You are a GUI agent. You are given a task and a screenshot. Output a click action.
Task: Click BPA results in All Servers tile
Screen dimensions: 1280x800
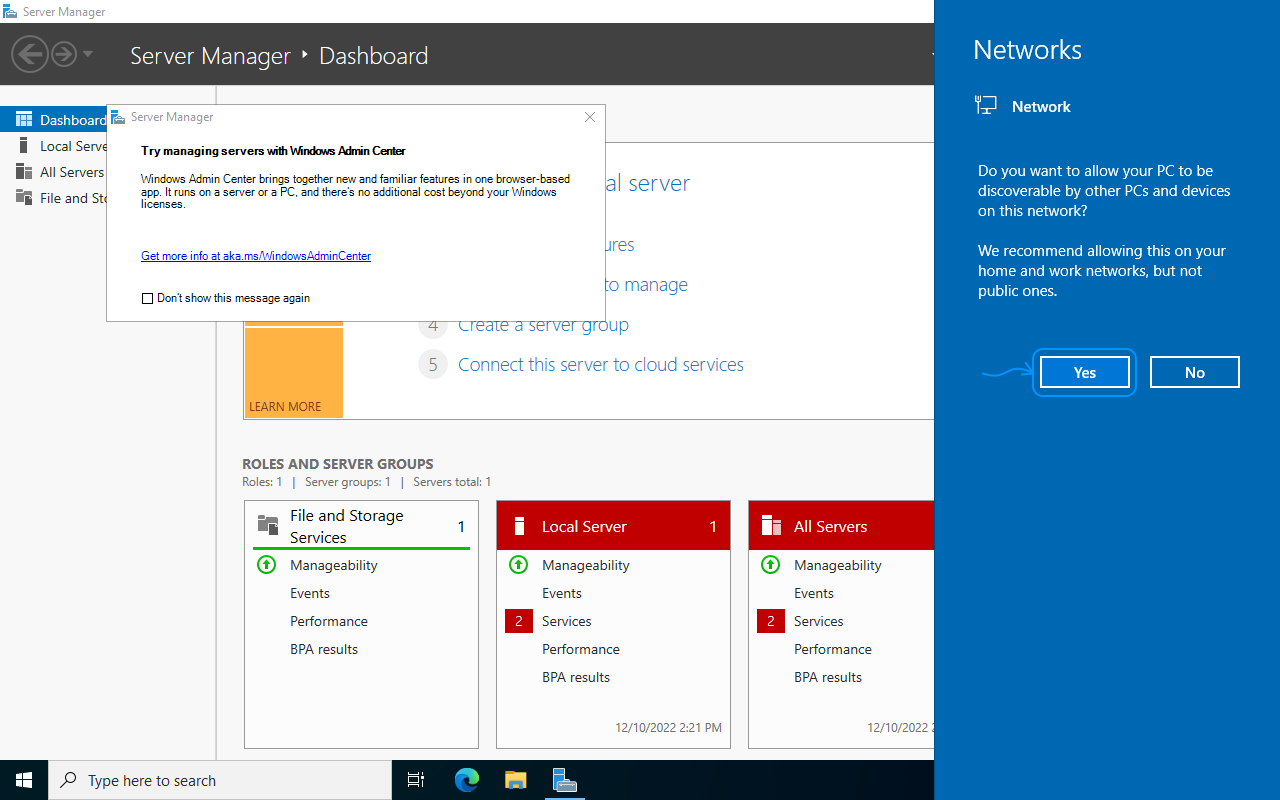click(828, 677)
